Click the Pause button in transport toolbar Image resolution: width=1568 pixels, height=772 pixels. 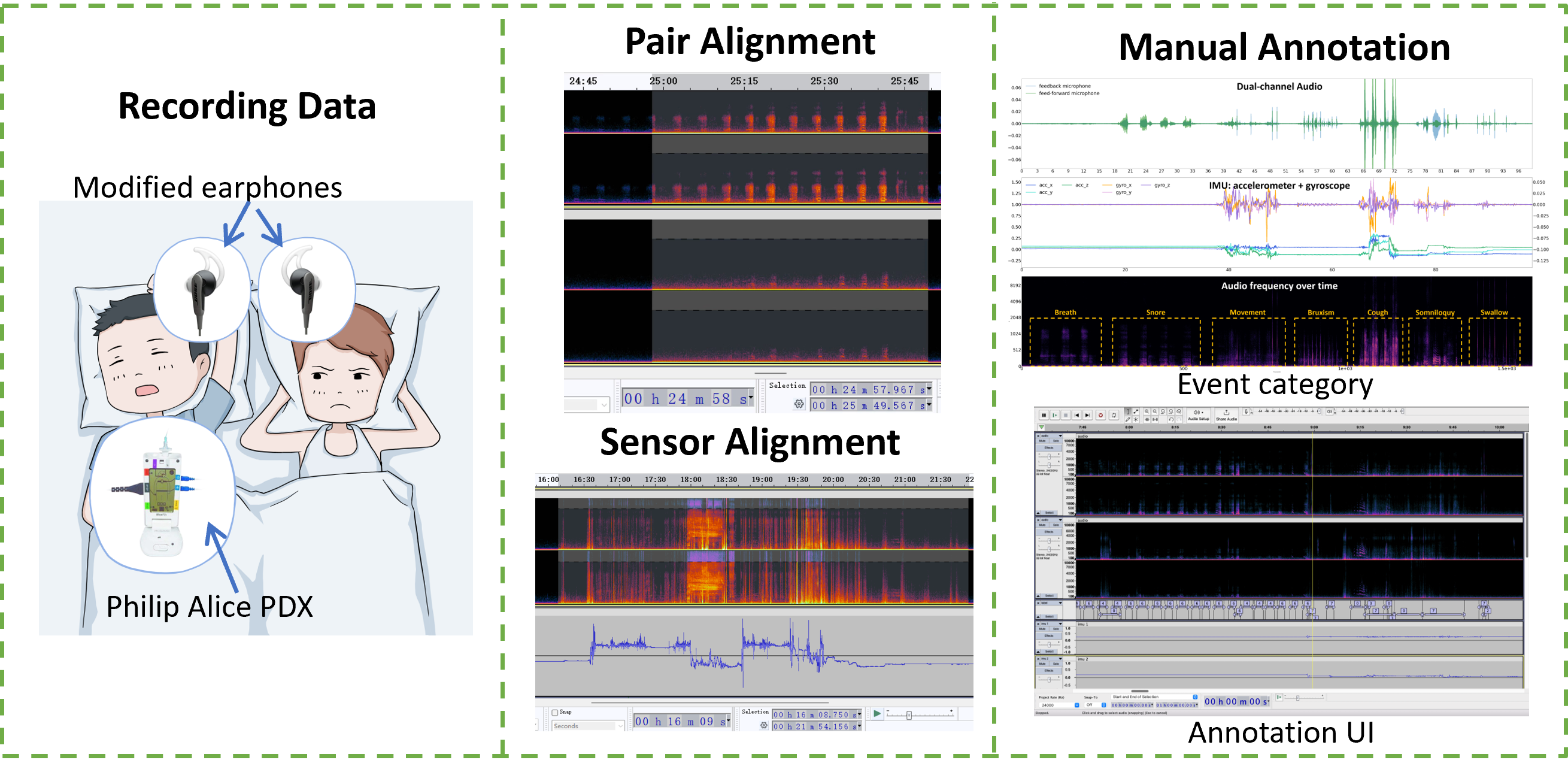[x=1044, y=415]
